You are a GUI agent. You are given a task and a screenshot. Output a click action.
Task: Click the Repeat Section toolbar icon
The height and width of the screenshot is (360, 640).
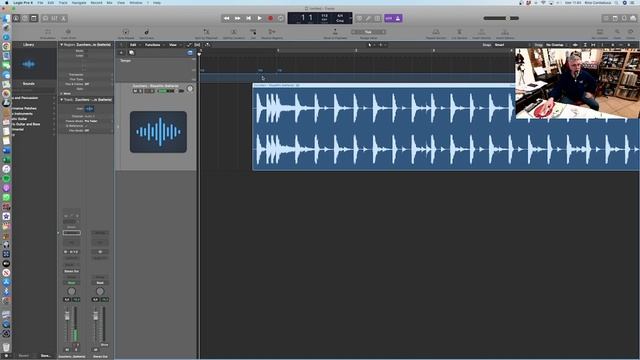436,33
